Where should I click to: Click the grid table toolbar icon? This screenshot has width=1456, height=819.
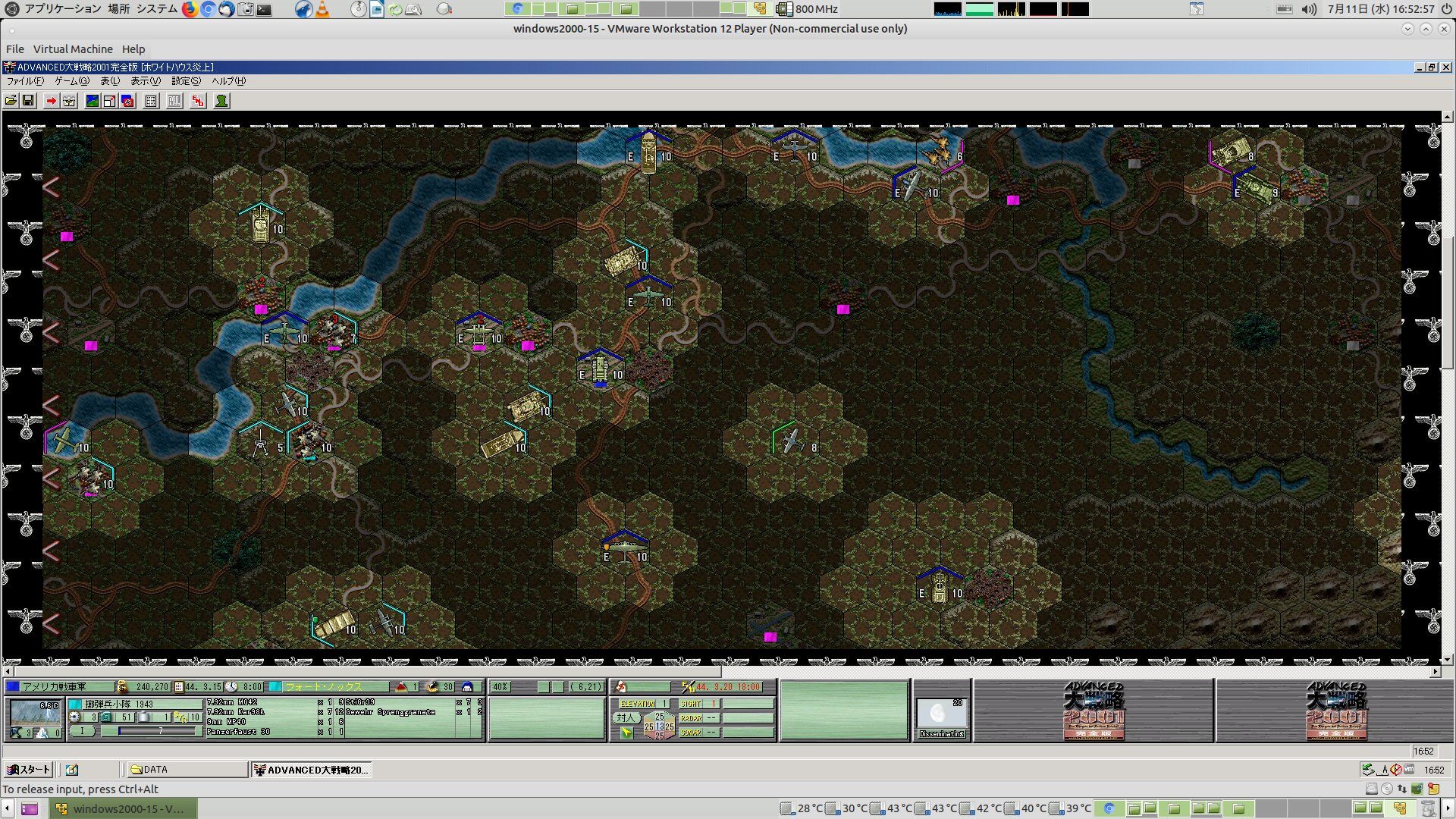coord(151,101)
